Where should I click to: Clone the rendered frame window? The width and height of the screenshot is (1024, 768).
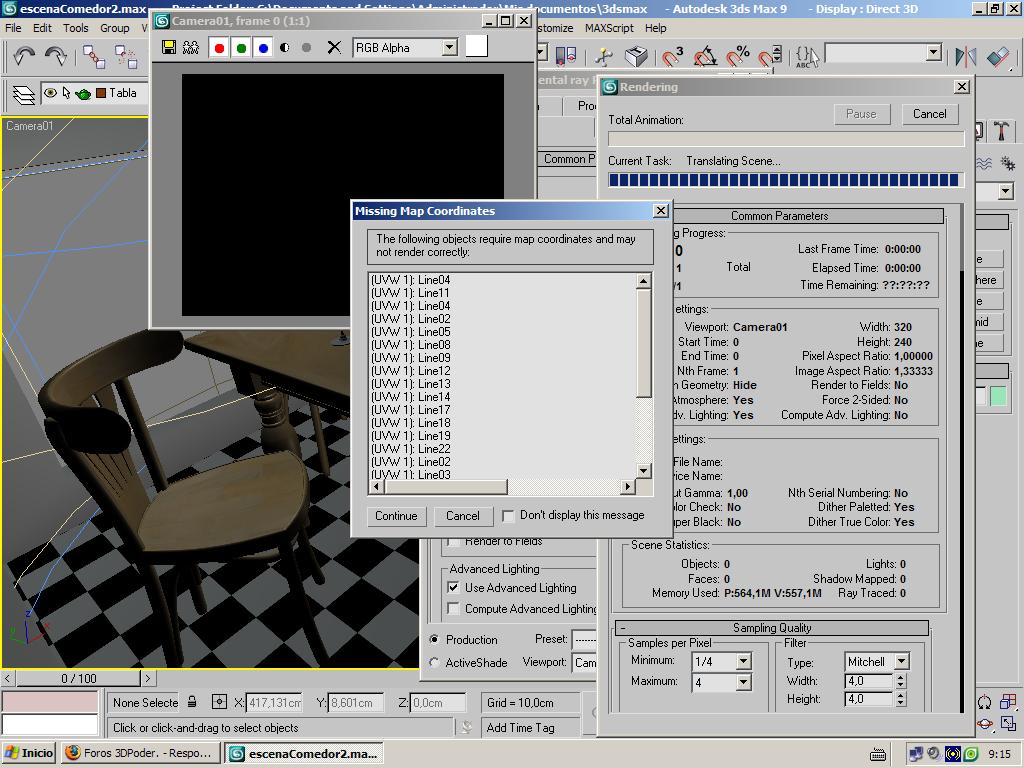click(191, 47)
